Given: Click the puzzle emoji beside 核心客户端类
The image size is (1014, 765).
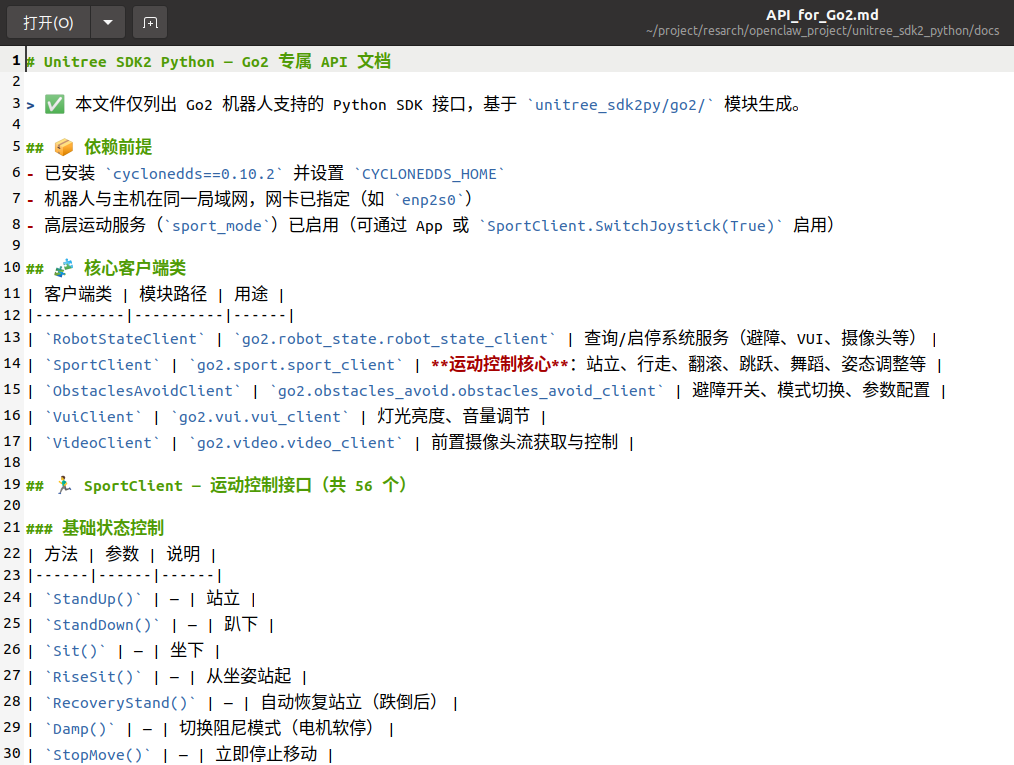Looking at the screenshot, I should click(x=63, y=268).
